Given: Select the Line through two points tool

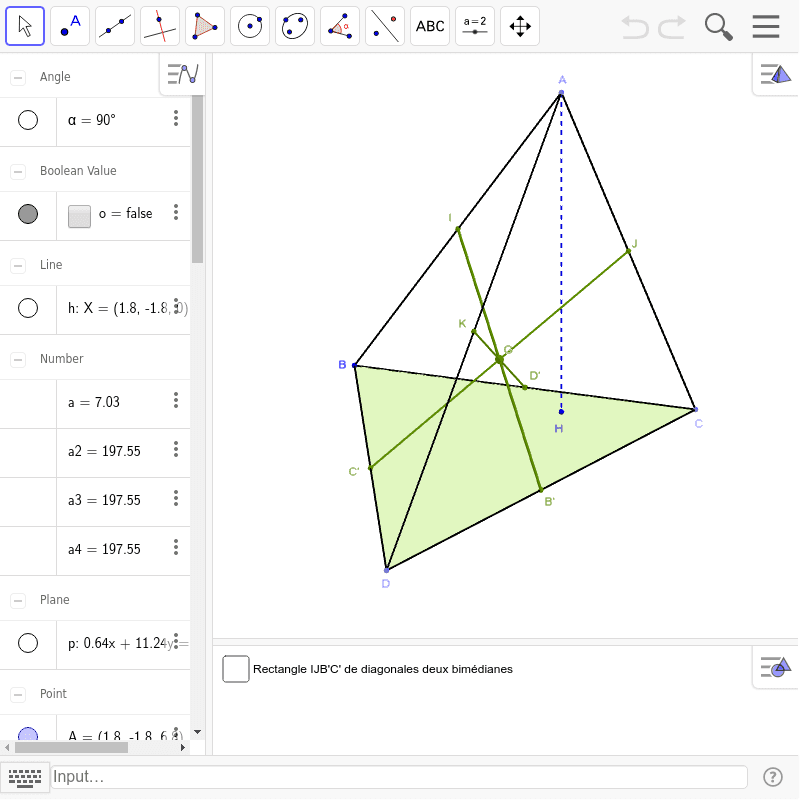Looking at the screenshot, I should click(115, 26).
